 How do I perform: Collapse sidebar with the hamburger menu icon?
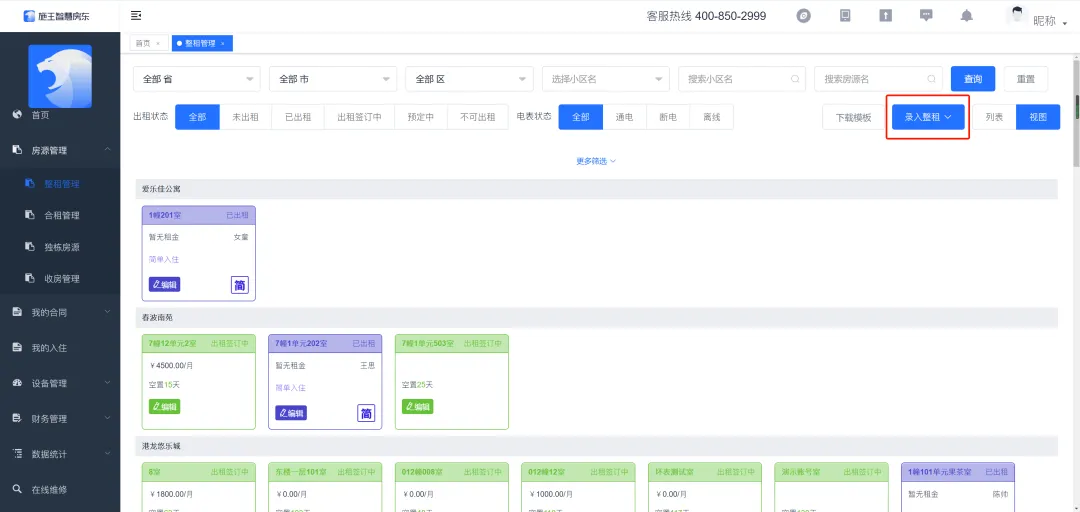point(136,15)
